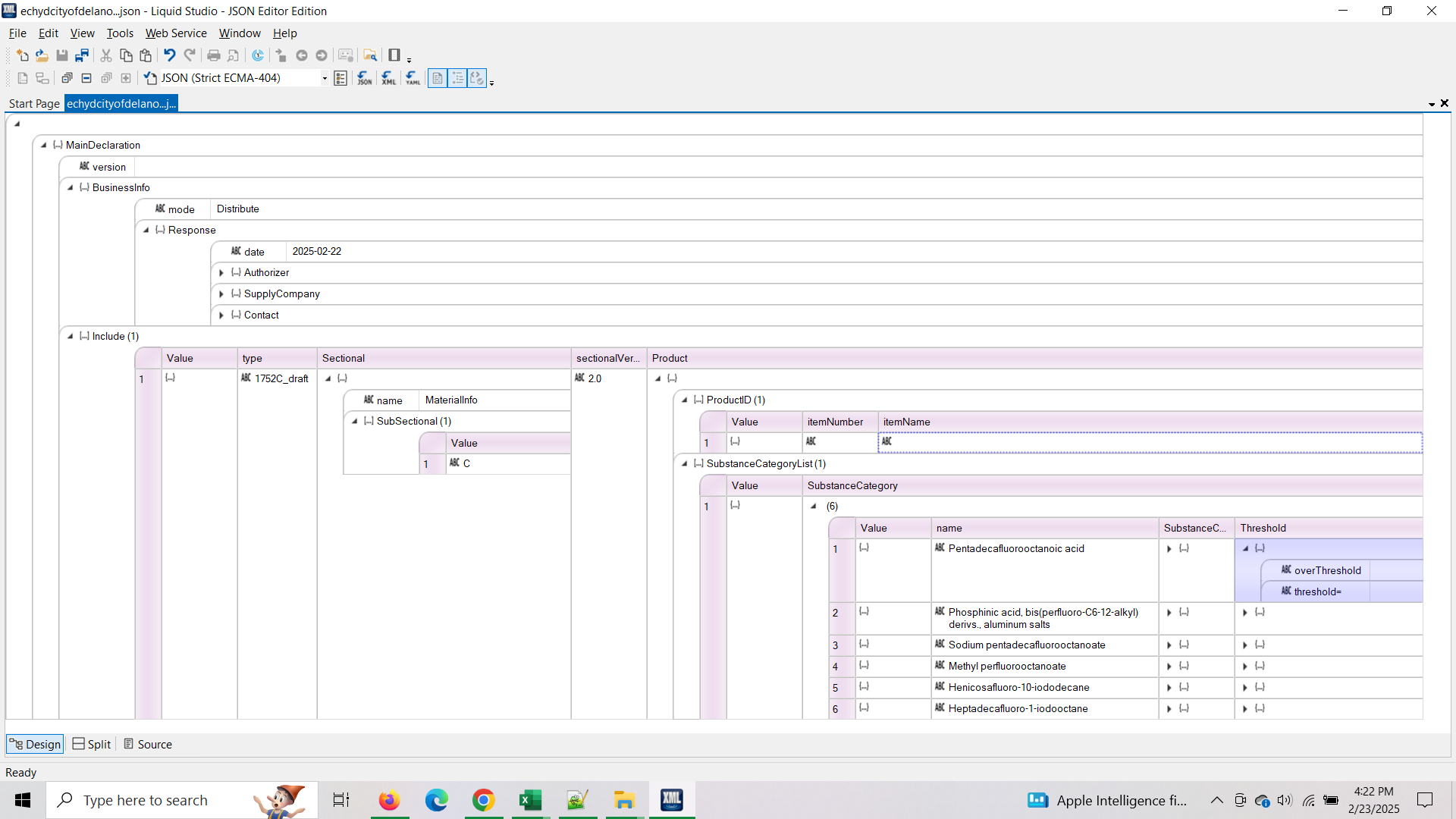The width and height of the screenshot is (1456, 819).
Task: Open the Web Service menu
Action: pyautogui.click(x=176, y=33)
